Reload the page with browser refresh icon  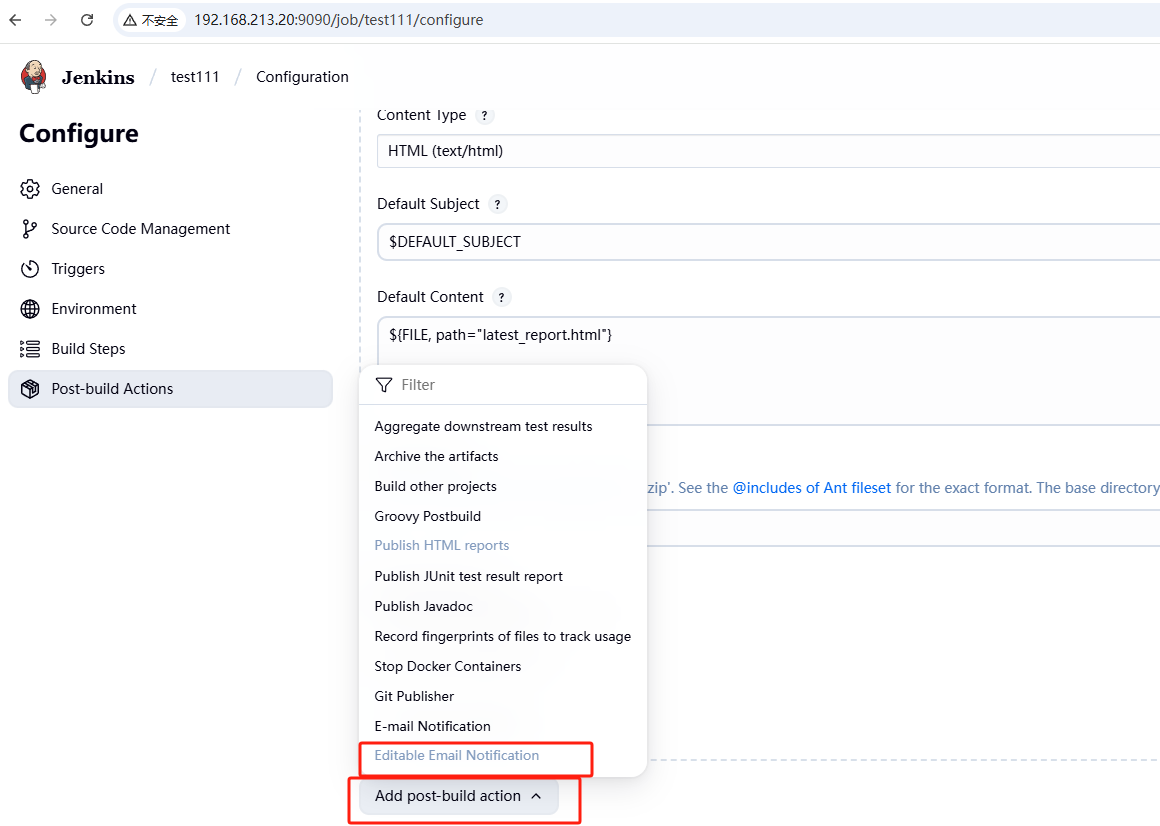[x=87, y=20]
